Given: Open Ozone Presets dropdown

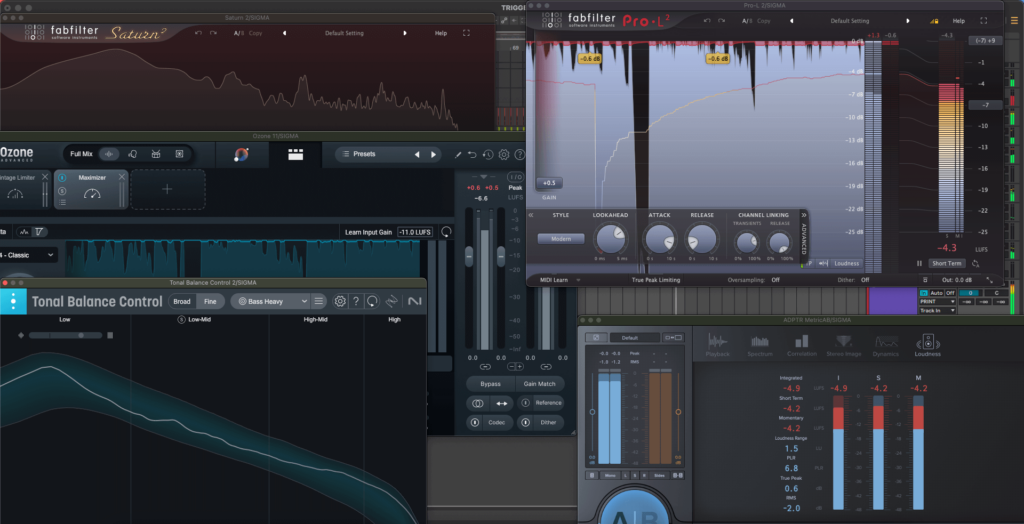Looking at the screenshot, I should [364, 154].
